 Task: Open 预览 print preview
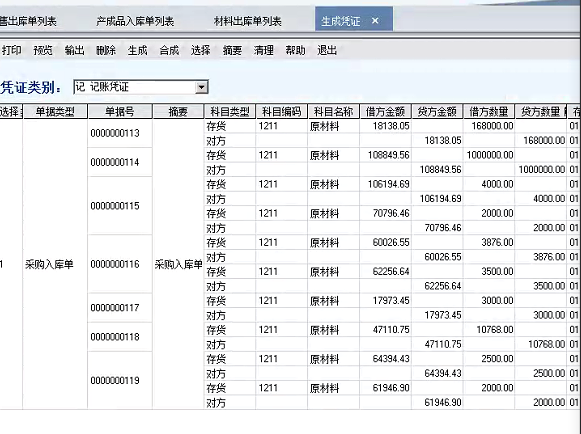43,50
